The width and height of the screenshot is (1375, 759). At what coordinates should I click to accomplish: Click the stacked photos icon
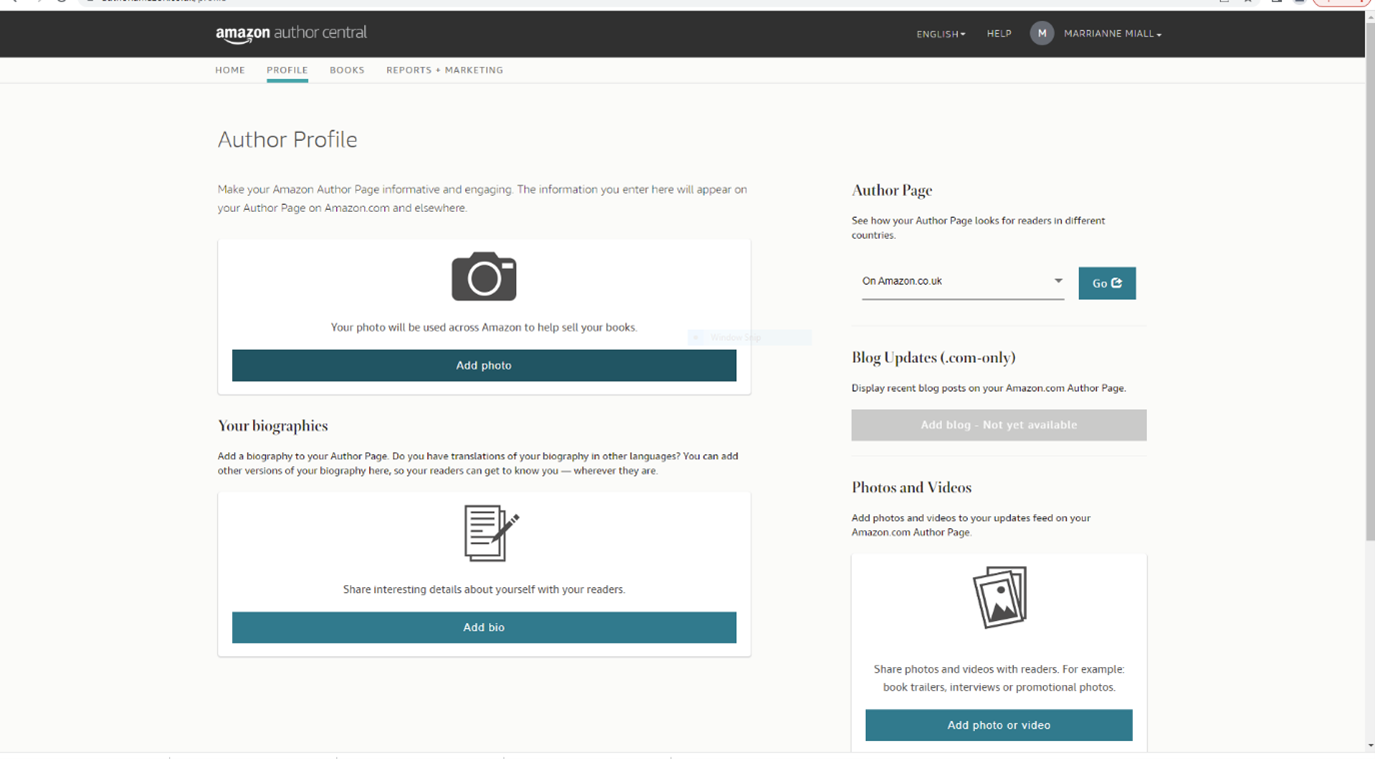(x=1000, y=597)
